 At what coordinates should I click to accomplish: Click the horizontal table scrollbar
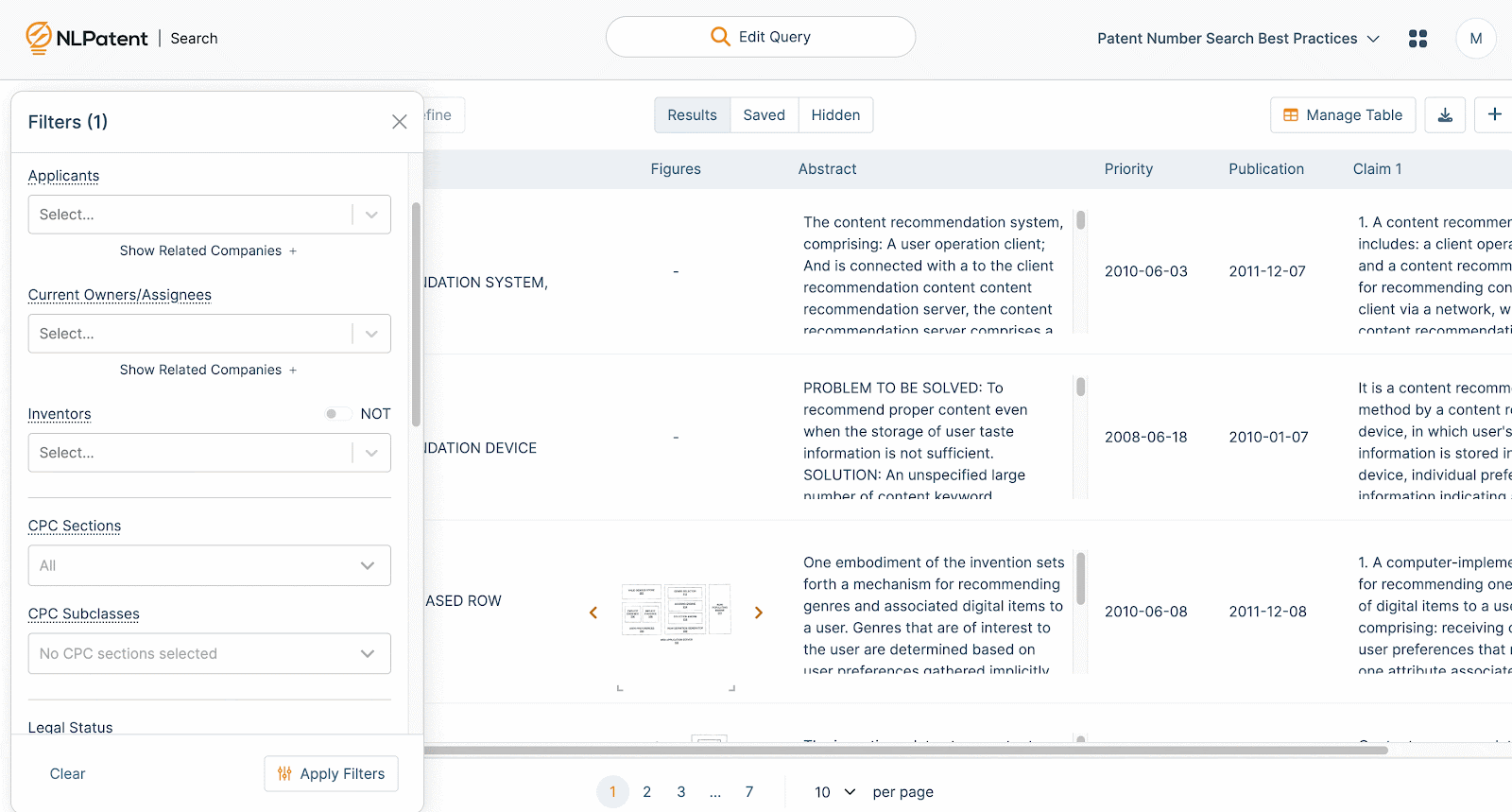pyautogui.click(x=905, y=751)
